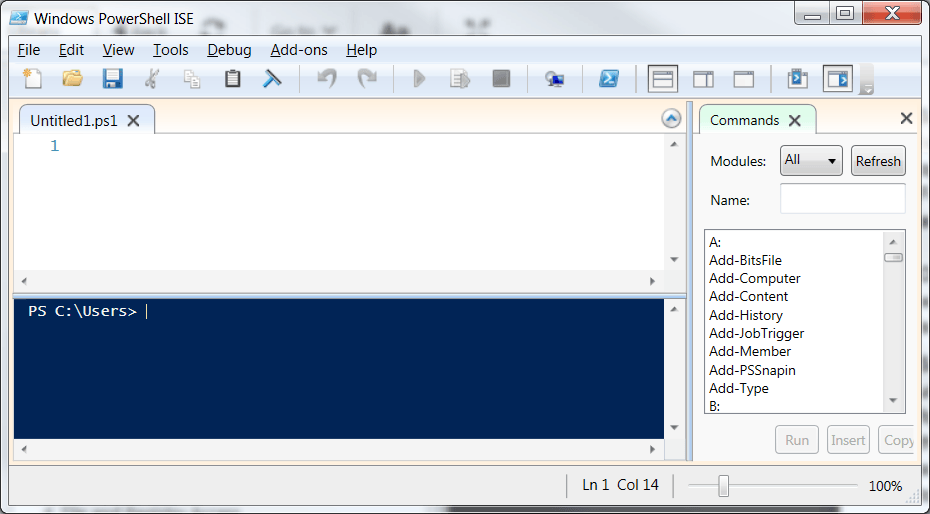Select Add-PSSnapin command
The height and width of the screenshot is (514, 930).
pos(752,370)
